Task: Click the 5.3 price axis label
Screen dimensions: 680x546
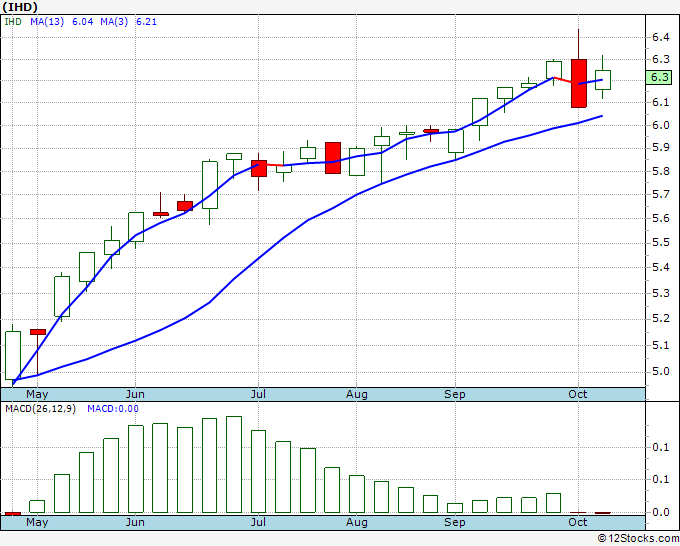Action: [x=661, y=294]
